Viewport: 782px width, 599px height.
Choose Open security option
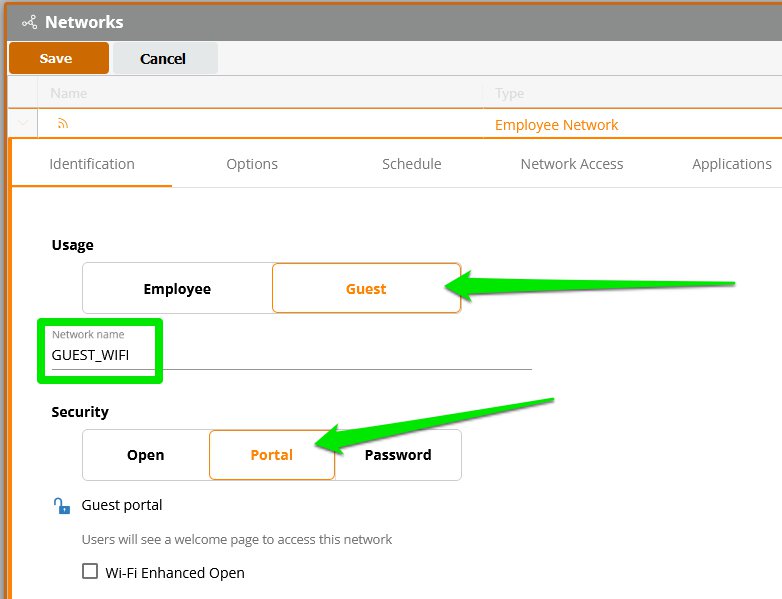tap(145, 455)
